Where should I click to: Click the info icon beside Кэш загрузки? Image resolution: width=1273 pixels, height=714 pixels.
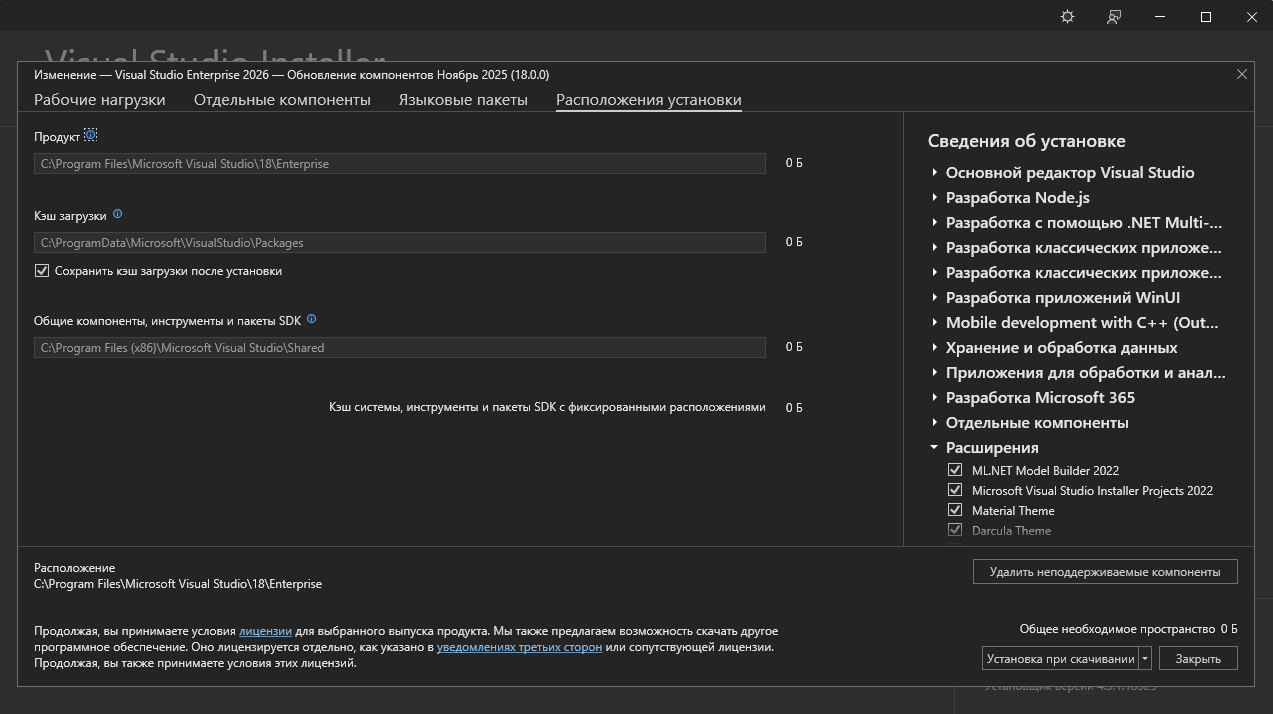coord(118,214)
